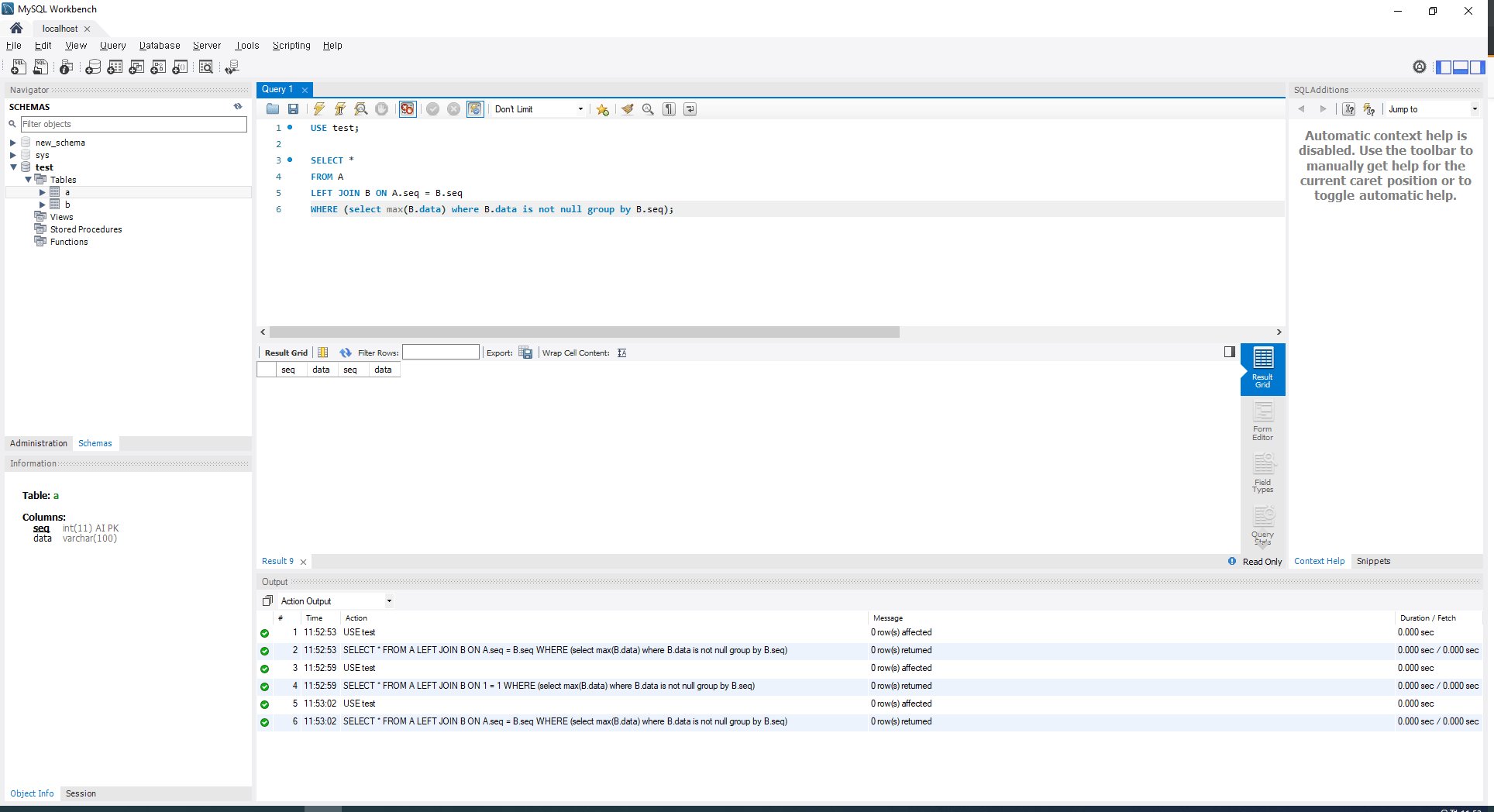
Task: Toggle stop-on-error for script execution
Action: (406, 109)
